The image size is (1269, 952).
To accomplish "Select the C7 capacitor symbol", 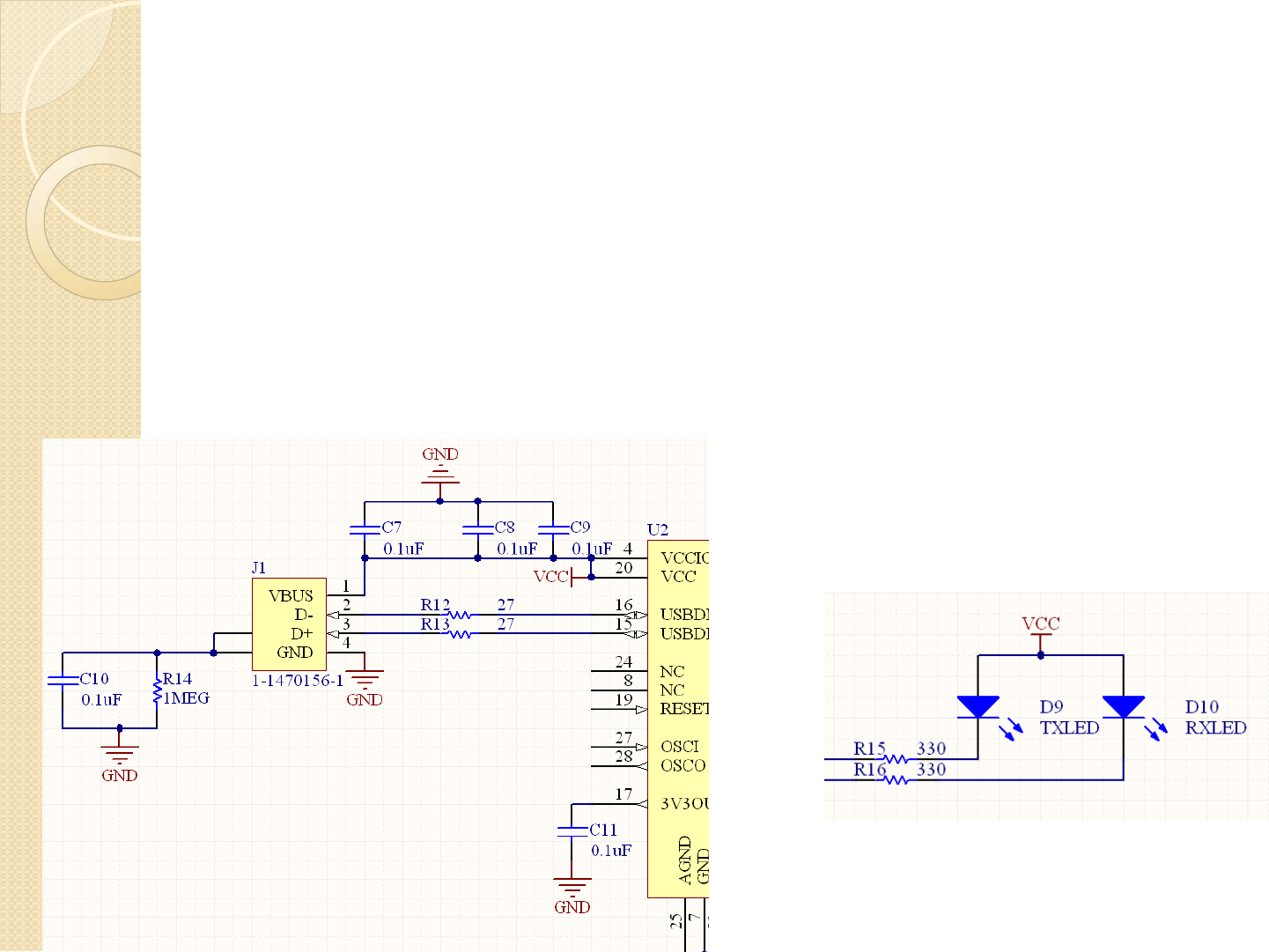I will coord(365,530).
